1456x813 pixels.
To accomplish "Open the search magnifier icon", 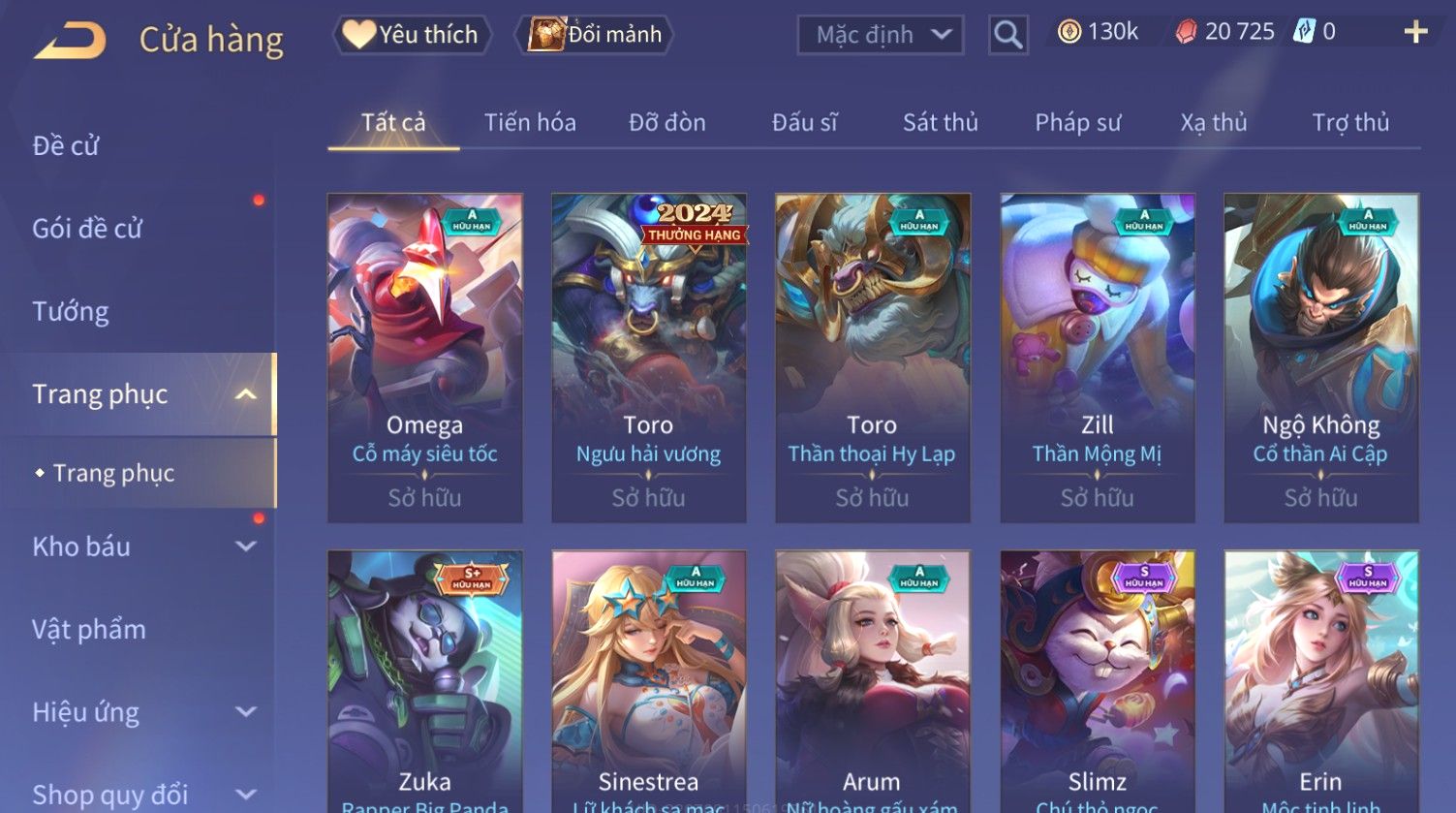I will (x=1007, y=36).
